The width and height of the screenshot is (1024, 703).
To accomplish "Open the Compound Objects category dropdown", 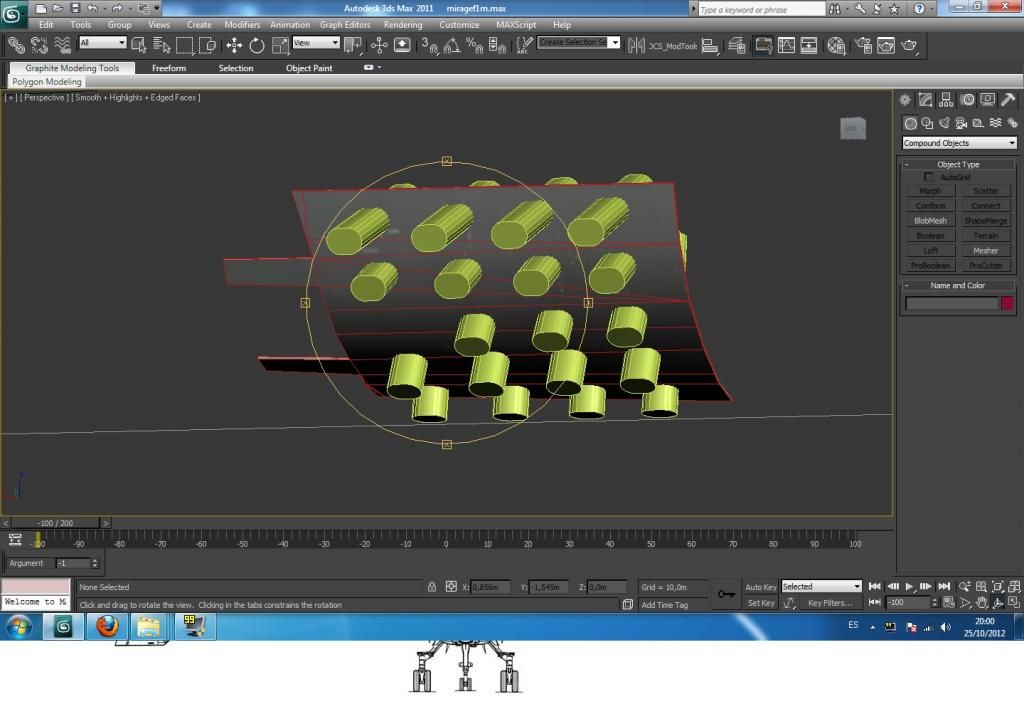I will click(x=959, y=143).
